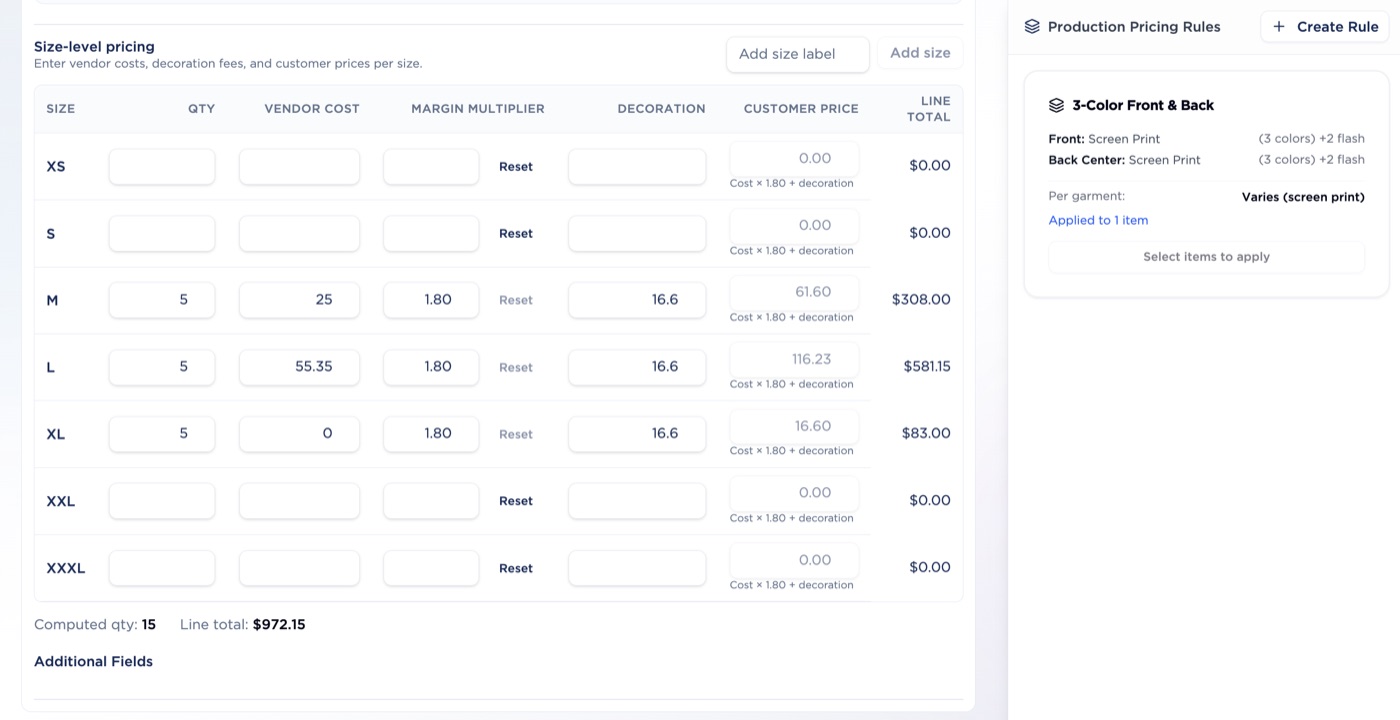The image size is (1400, 720).
Task: Click the XXL decoration field
Action: [637, 501]
